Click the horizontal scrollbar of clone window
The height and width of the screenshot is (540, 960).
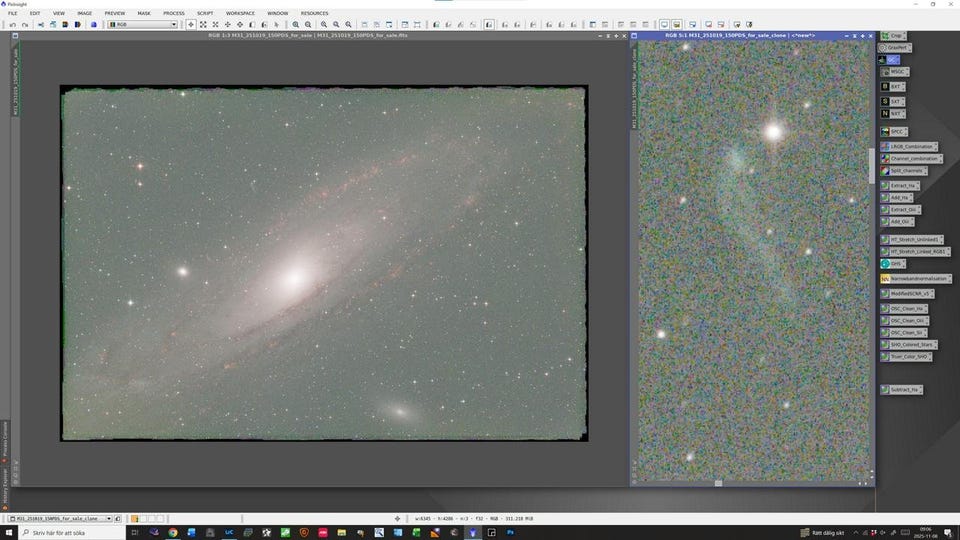[x=718, y=483]
